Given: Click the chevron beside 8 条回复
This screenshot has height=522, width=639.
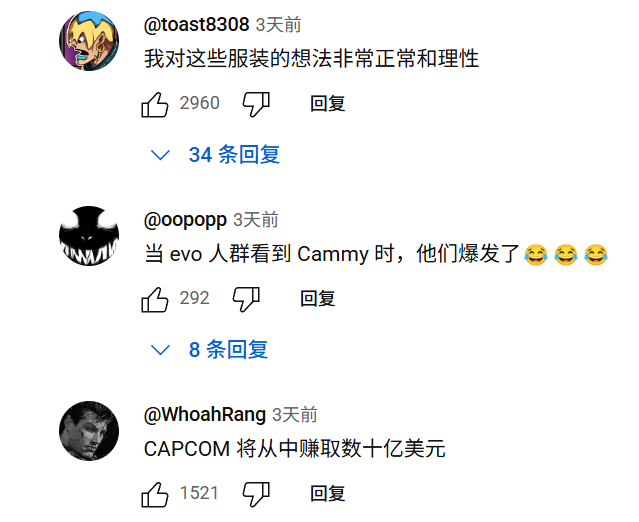Looking at the screenshot, I should tap(160, 350).
